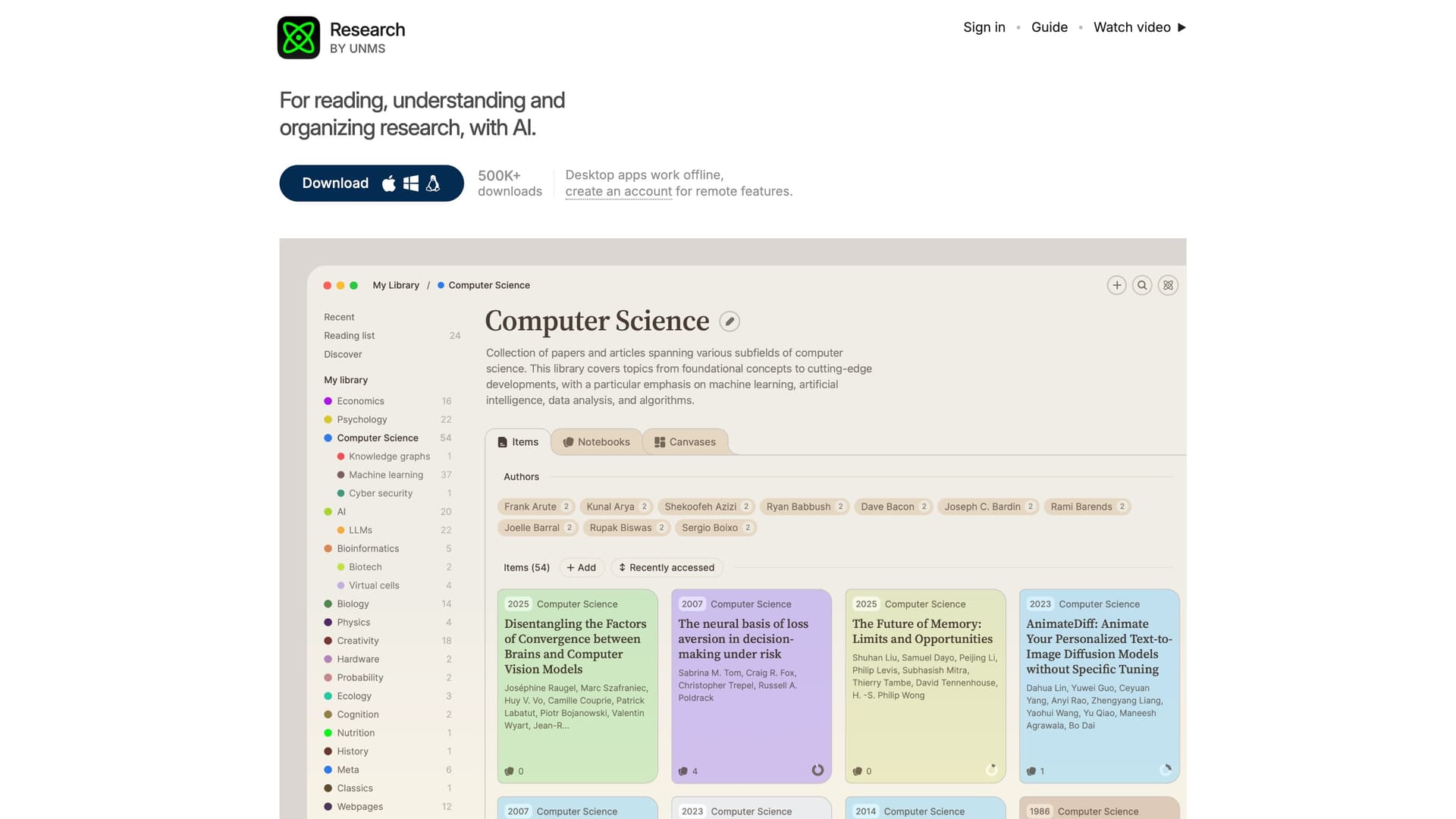Screen dimensions: 1456x819
Task: Open The Future of Memory card
Action: [926, 686]
